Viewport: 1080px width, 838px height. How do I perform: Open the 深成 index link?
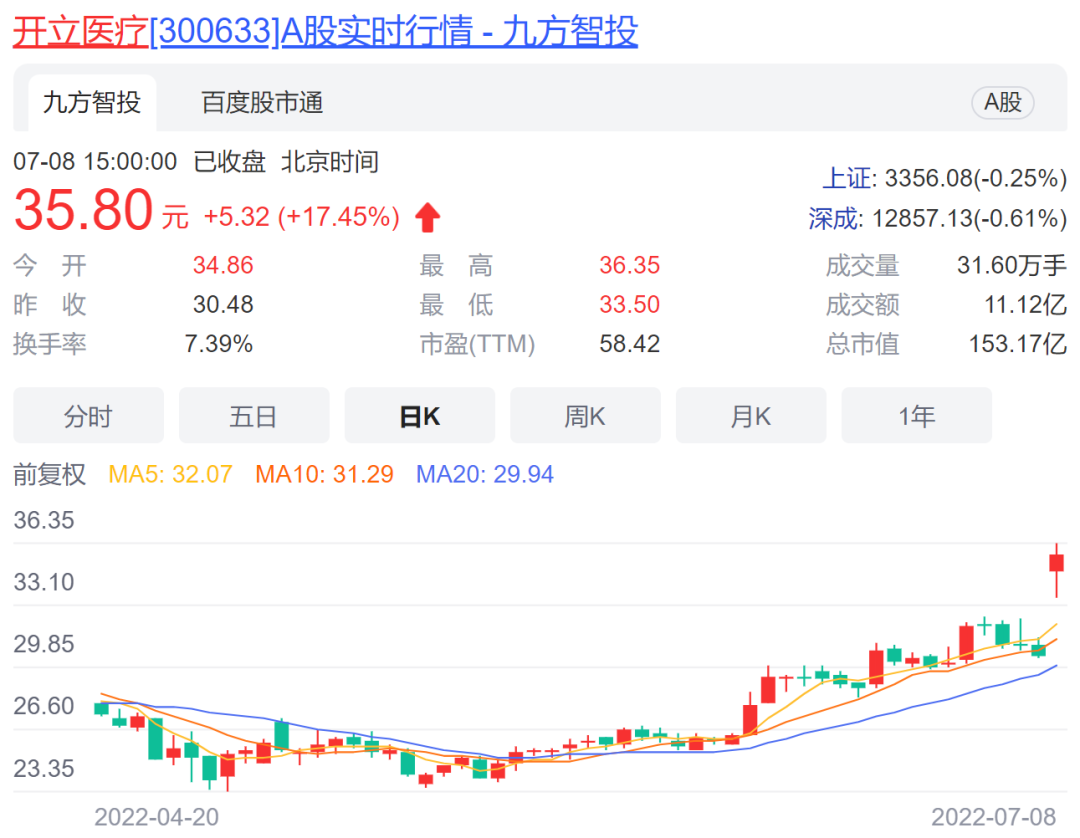tap(834, 218)
